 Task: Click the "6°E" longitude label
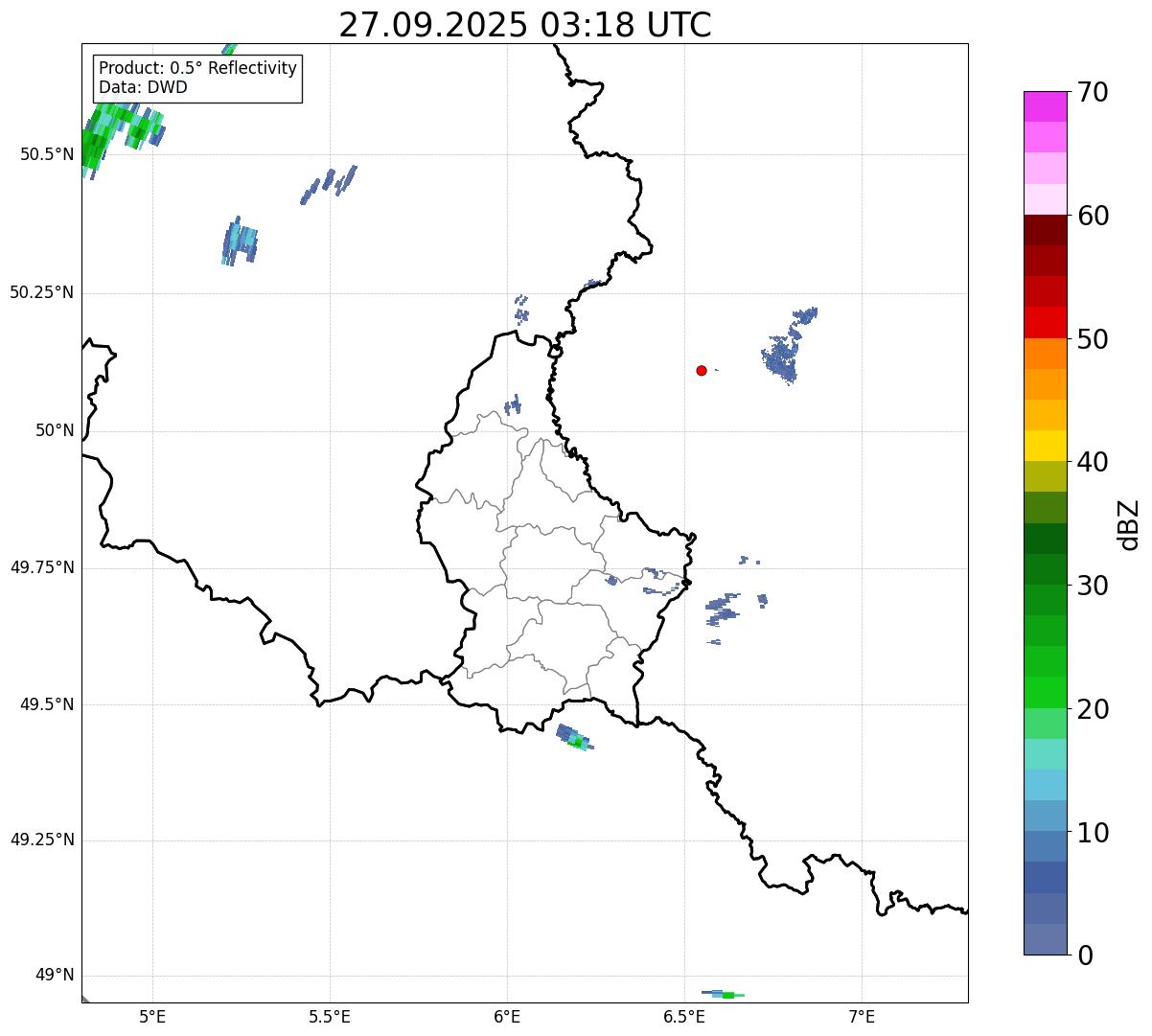[507, 1017]
